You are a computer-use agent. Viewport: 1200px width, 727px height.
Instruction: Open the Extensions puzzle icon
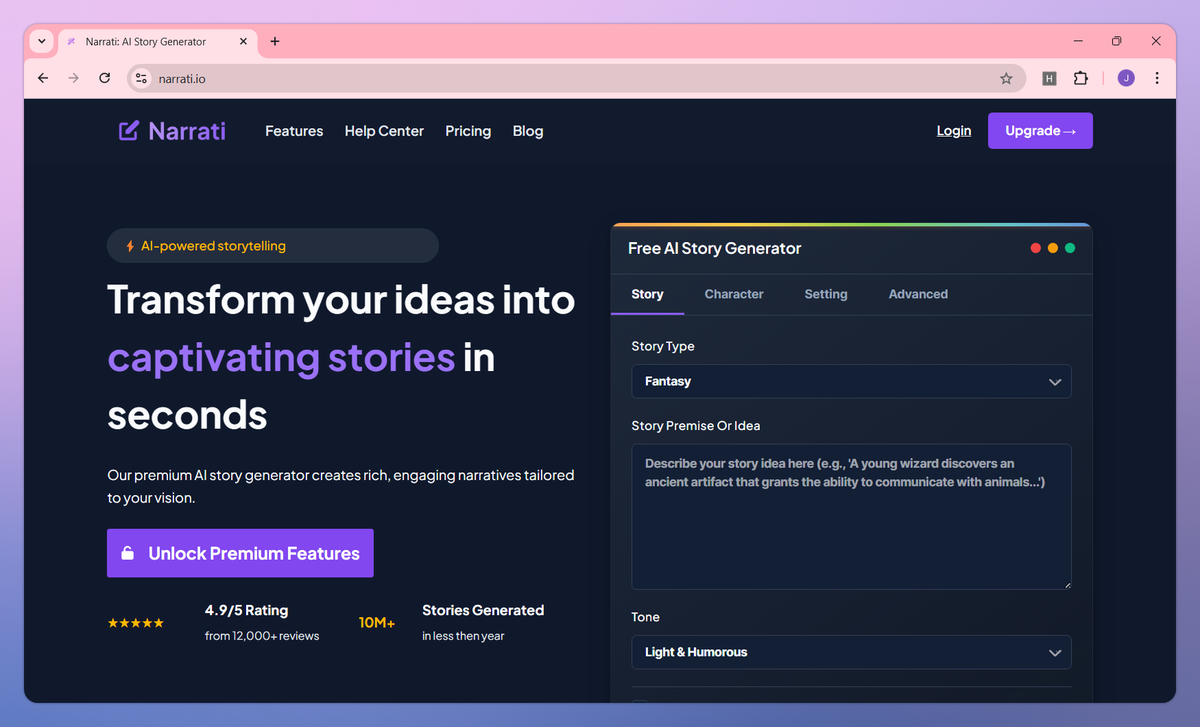click(x=1080, y=78)
